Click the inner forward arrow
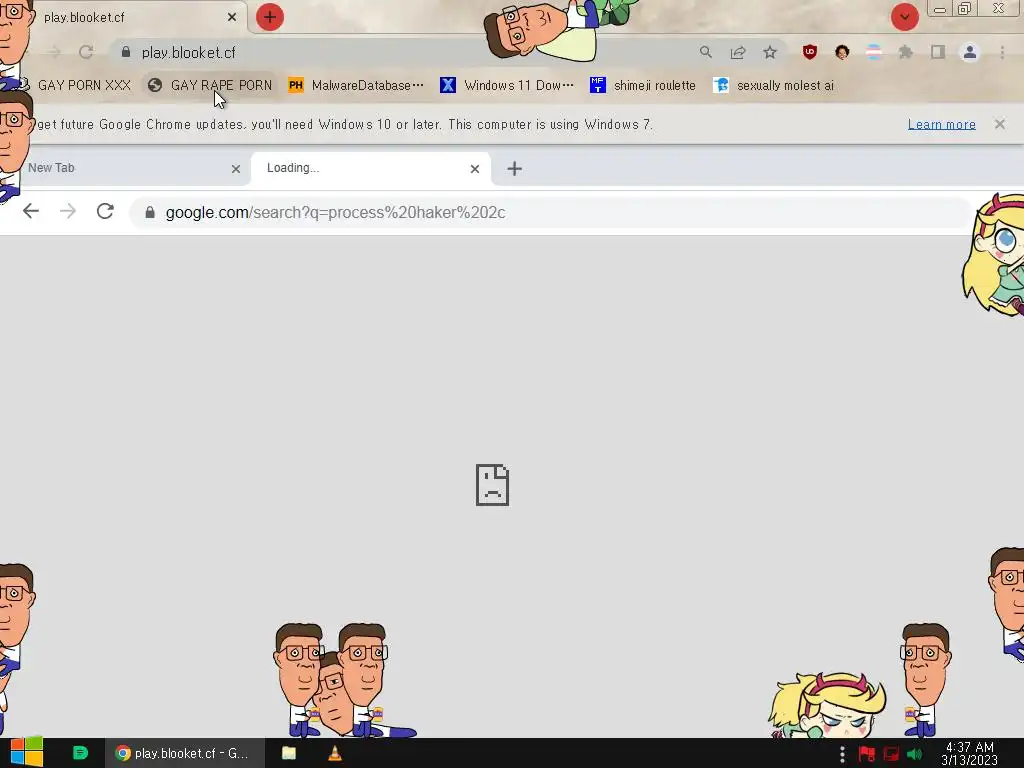 pyautogui.click(x=68, y=211)
